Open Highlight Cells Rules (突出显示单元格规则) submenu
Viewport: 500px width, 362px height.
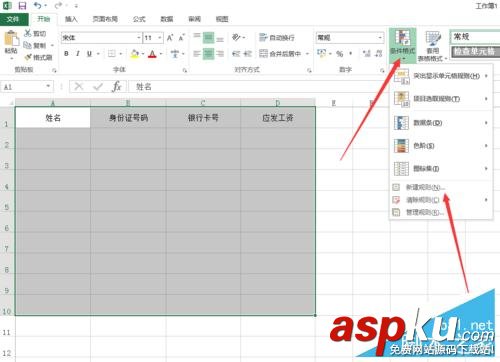coord(441,76)
